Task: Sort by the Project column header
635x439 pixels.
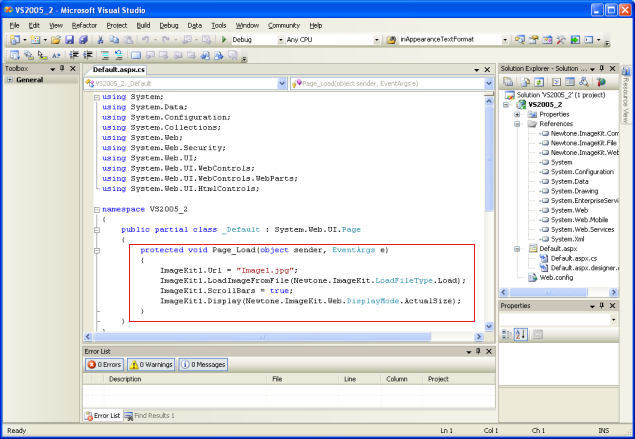Action: (x=459, y=379)
